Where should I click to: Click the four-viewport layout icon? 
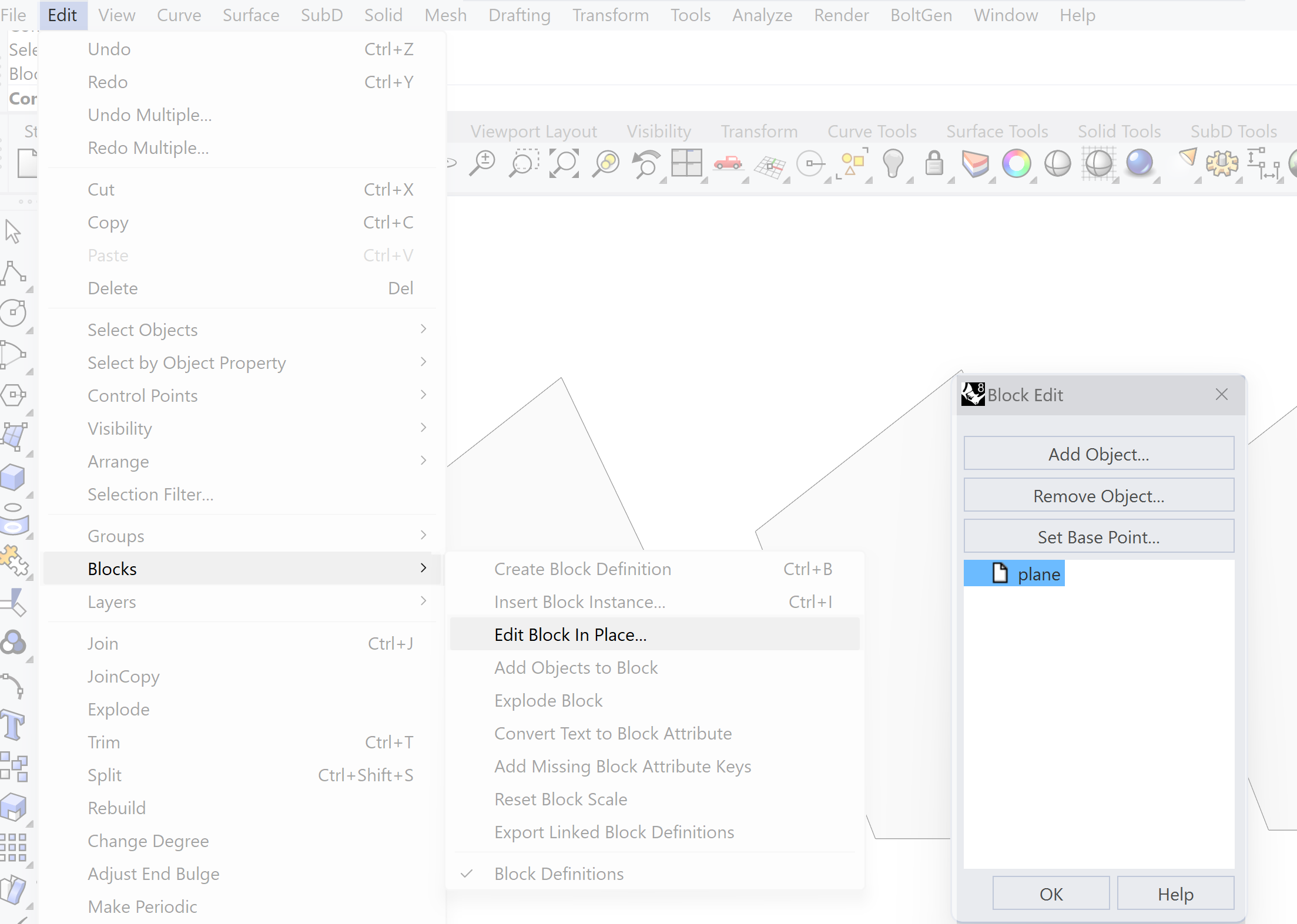click(x=686, y=163)
